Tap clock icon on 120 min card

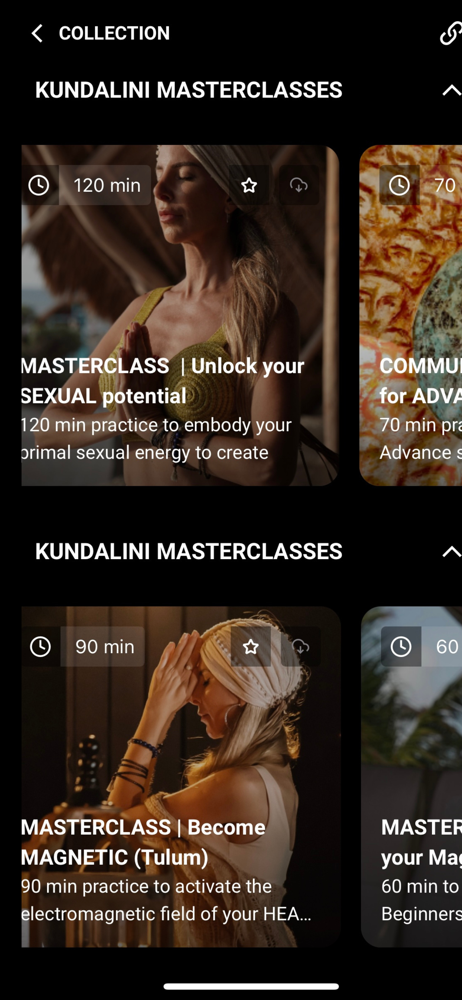pyautogui.click(x=40, y=185)
